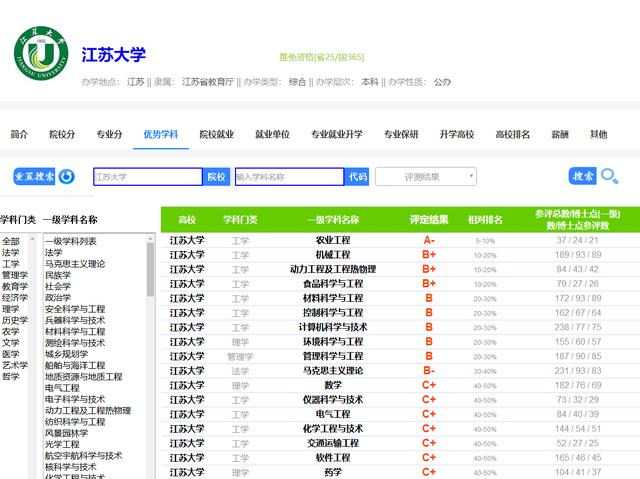Click the green 推免资格 link

click(x=322, y=57)
